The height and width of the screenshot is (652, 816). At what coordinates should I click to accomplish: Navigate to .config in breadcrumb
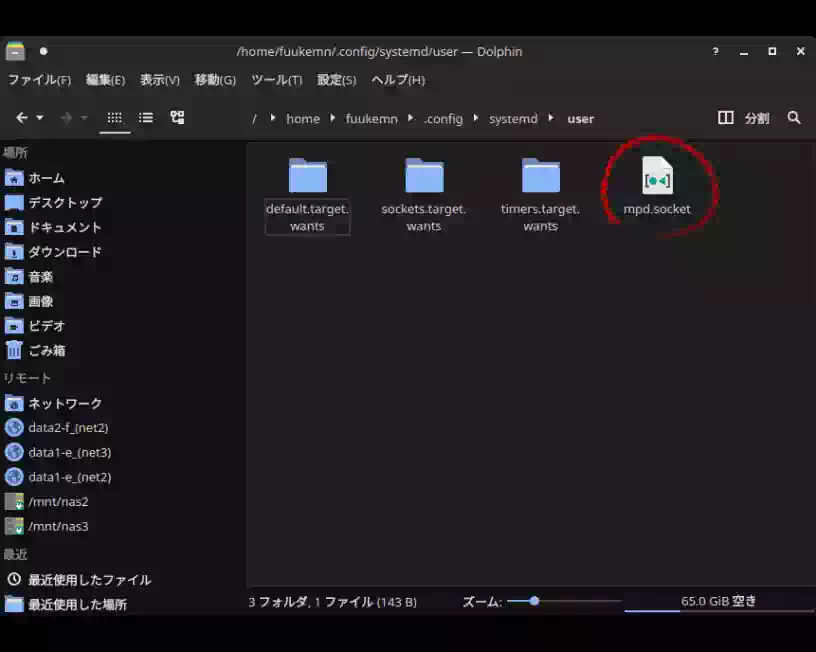pos(443,119)
